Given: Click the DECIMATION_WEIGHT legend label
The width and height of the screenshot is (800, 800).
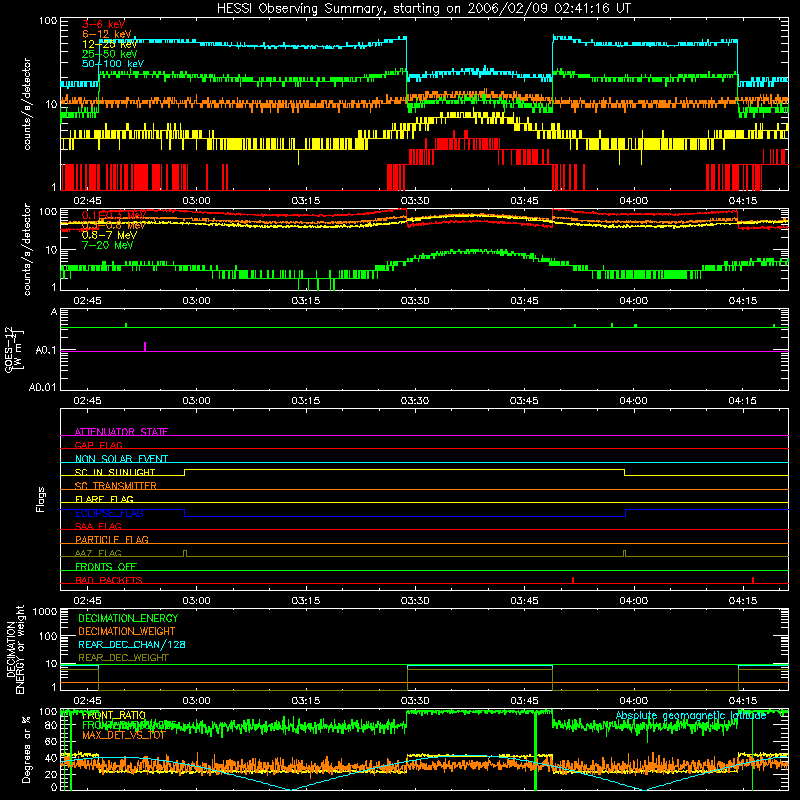Looking at the screenshot, I should coord(127,631).
